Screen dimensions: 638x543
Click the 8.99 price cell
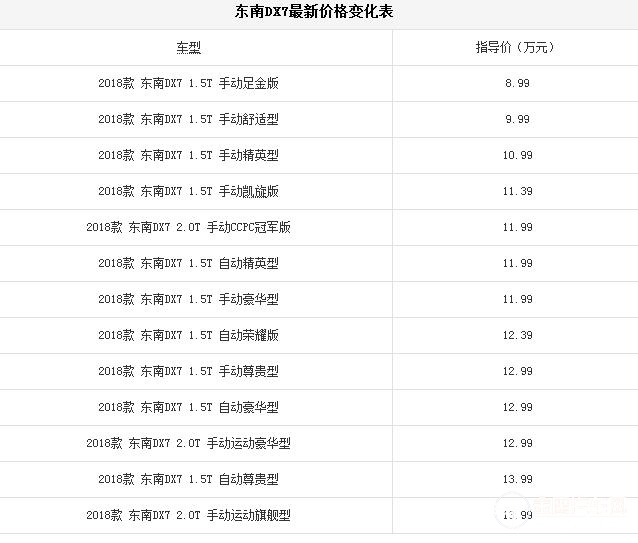pos(517,83)
